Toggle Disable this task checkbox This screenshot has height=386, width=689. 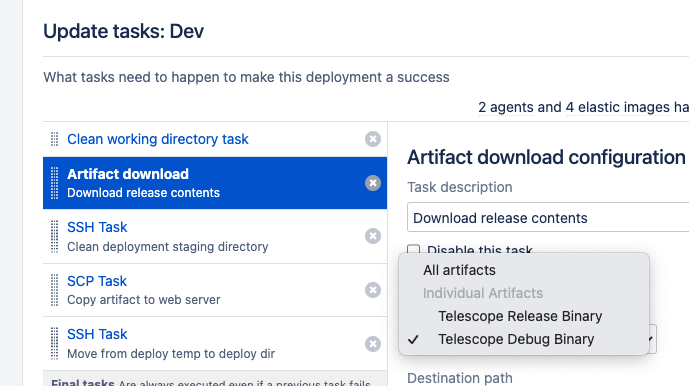413,250
